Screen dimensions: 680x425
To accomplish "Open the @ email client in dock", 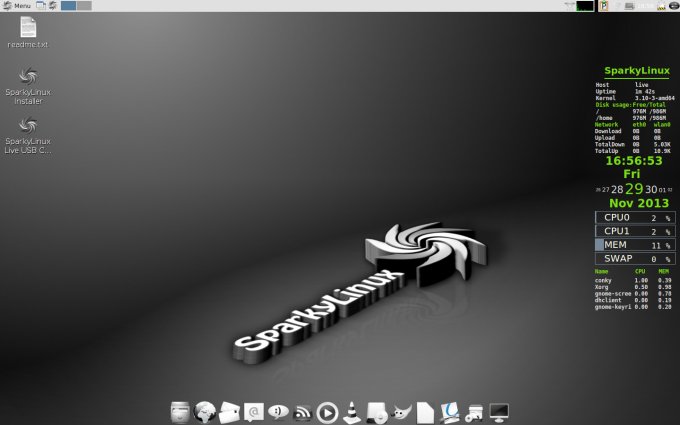I will coord(254,412).
